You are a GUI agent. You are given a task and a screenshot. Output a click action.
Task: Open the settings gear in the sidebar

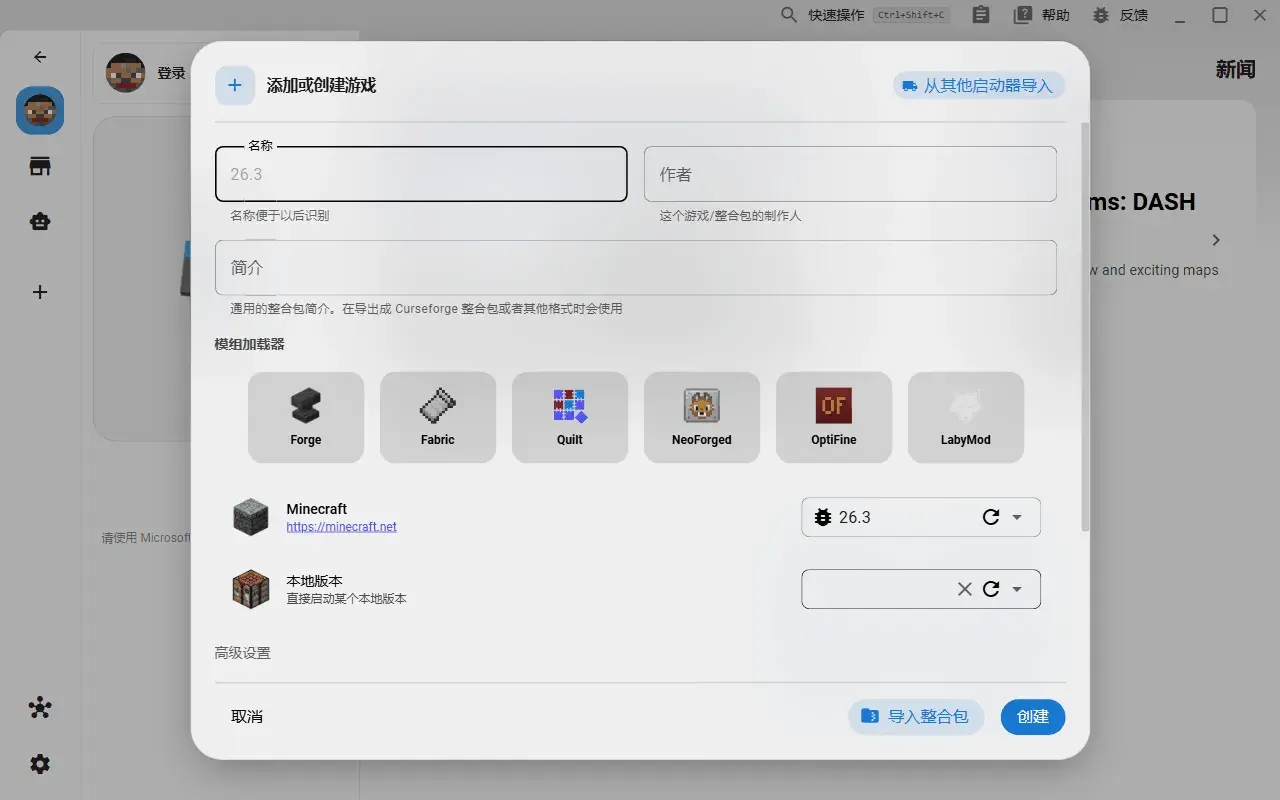pyautogui.click(x=40, y=764)
